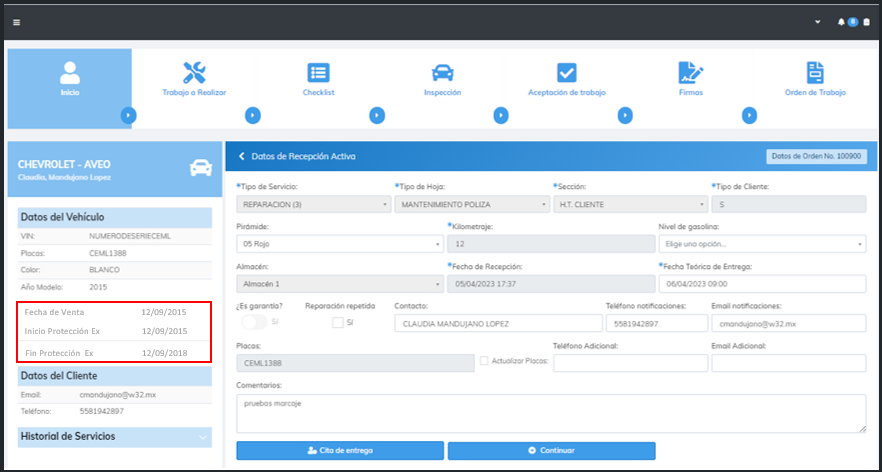Click the Continuar button
The height and width of the screenshot is (472, 882).
[x=551, y=451]
